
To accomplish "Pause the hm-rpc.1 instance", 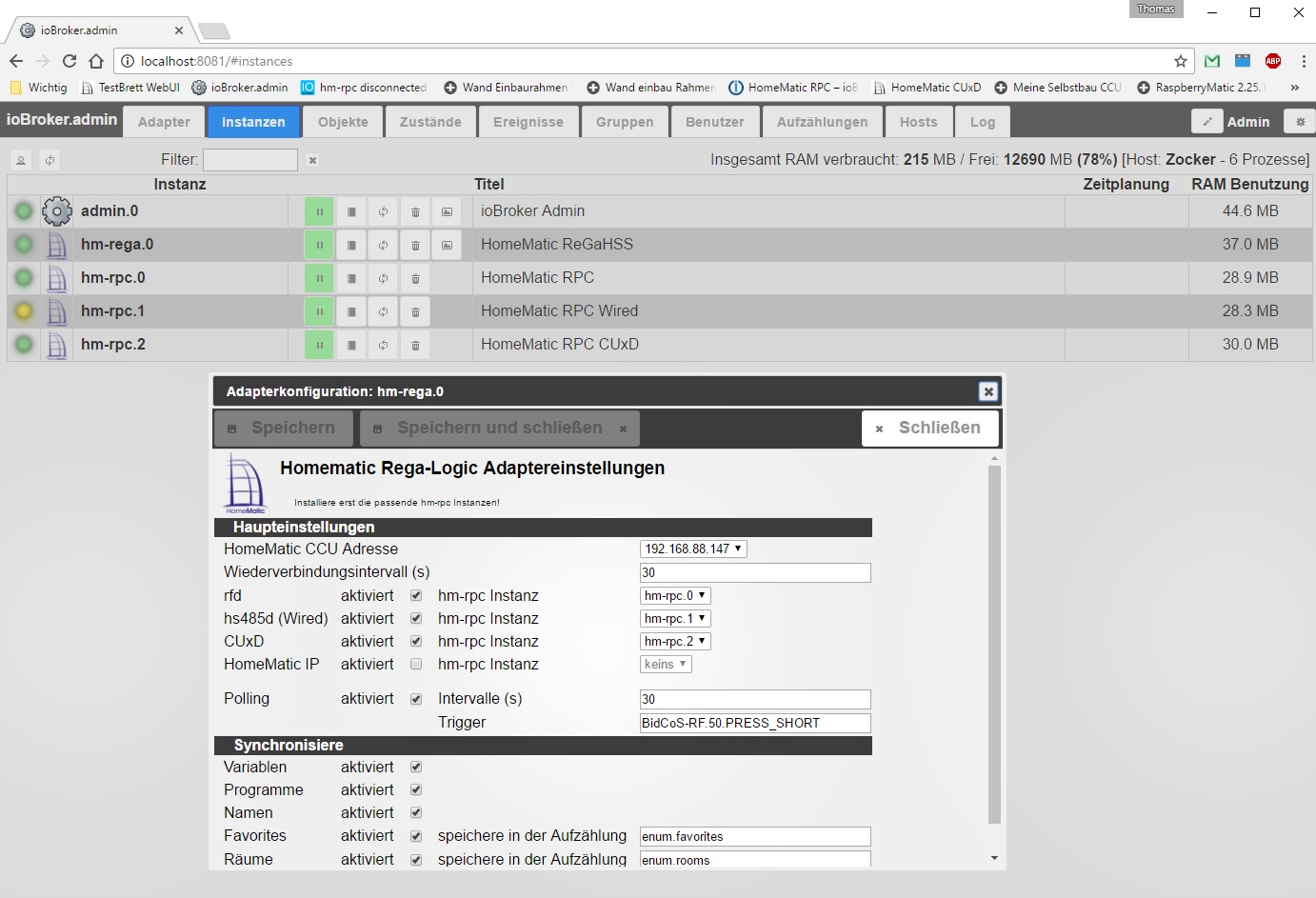I will pyautogui.click(x=319, y=311).
